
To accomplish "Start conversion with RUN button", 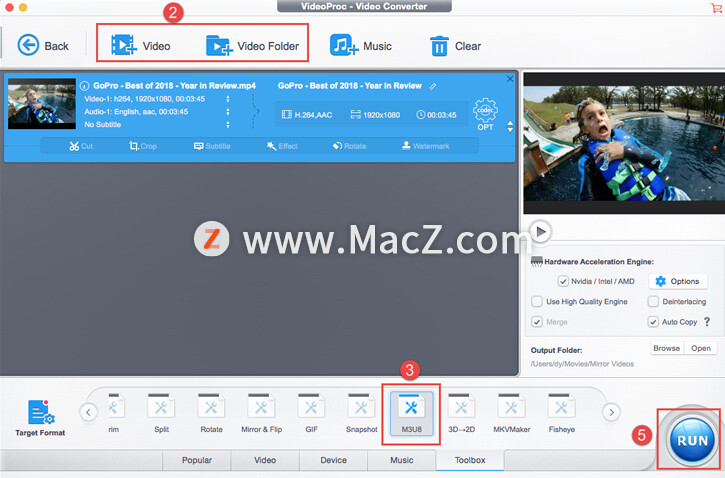I will 692,440.
